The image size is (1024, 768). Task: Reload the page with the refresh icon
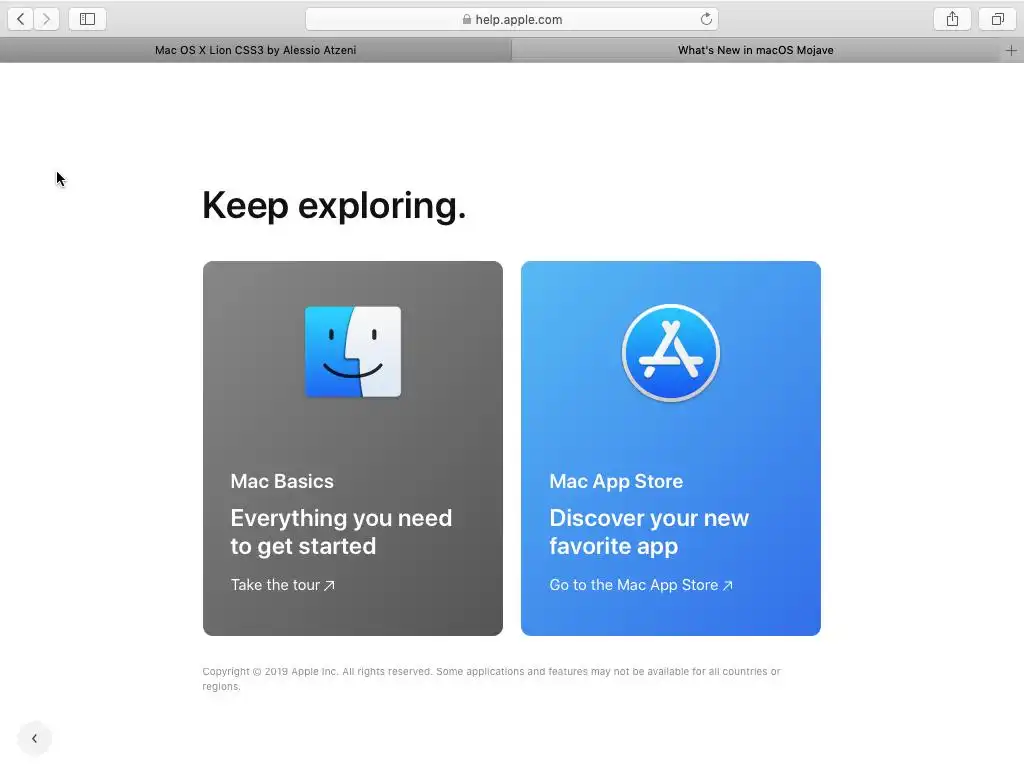tap(706, 19)
